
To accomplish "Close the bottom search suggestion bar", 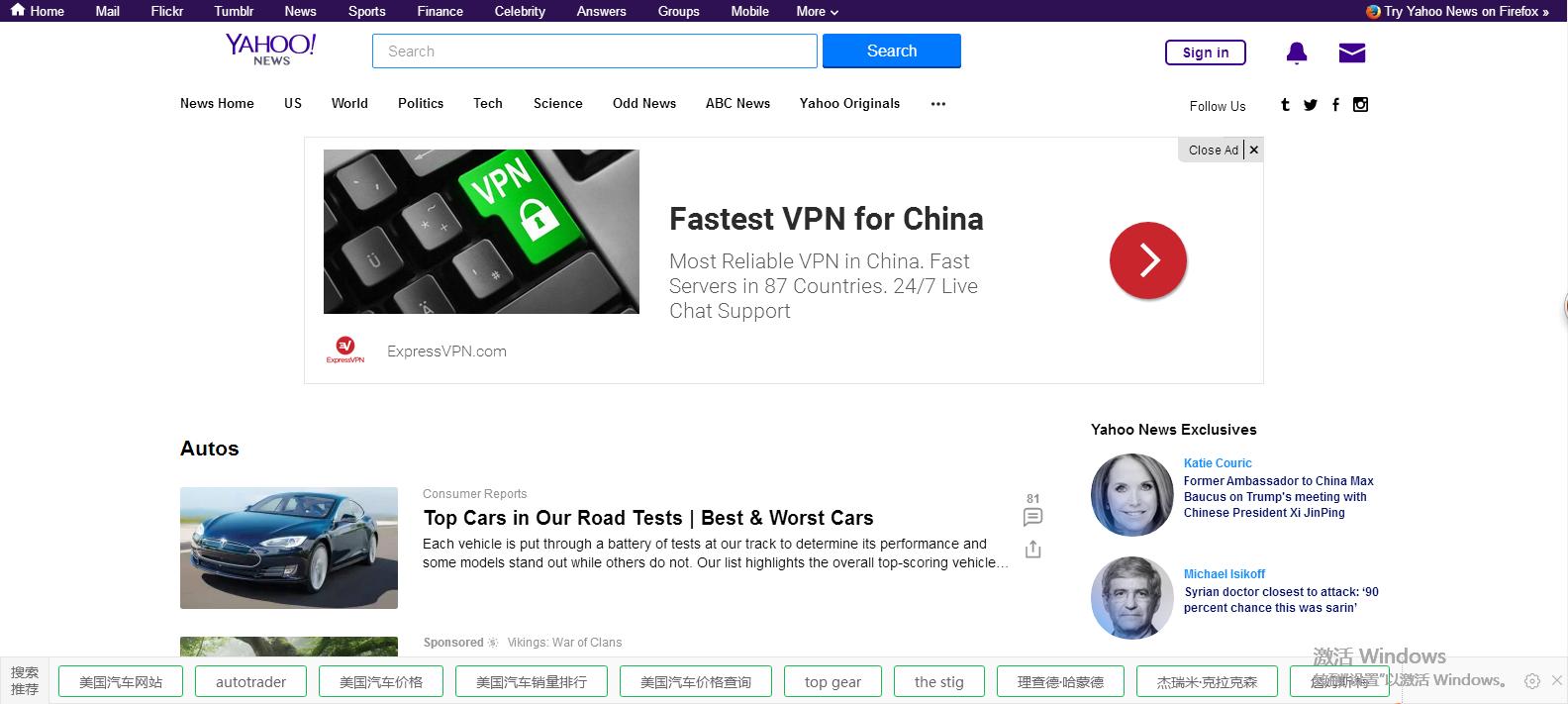I will [1556, 681].
